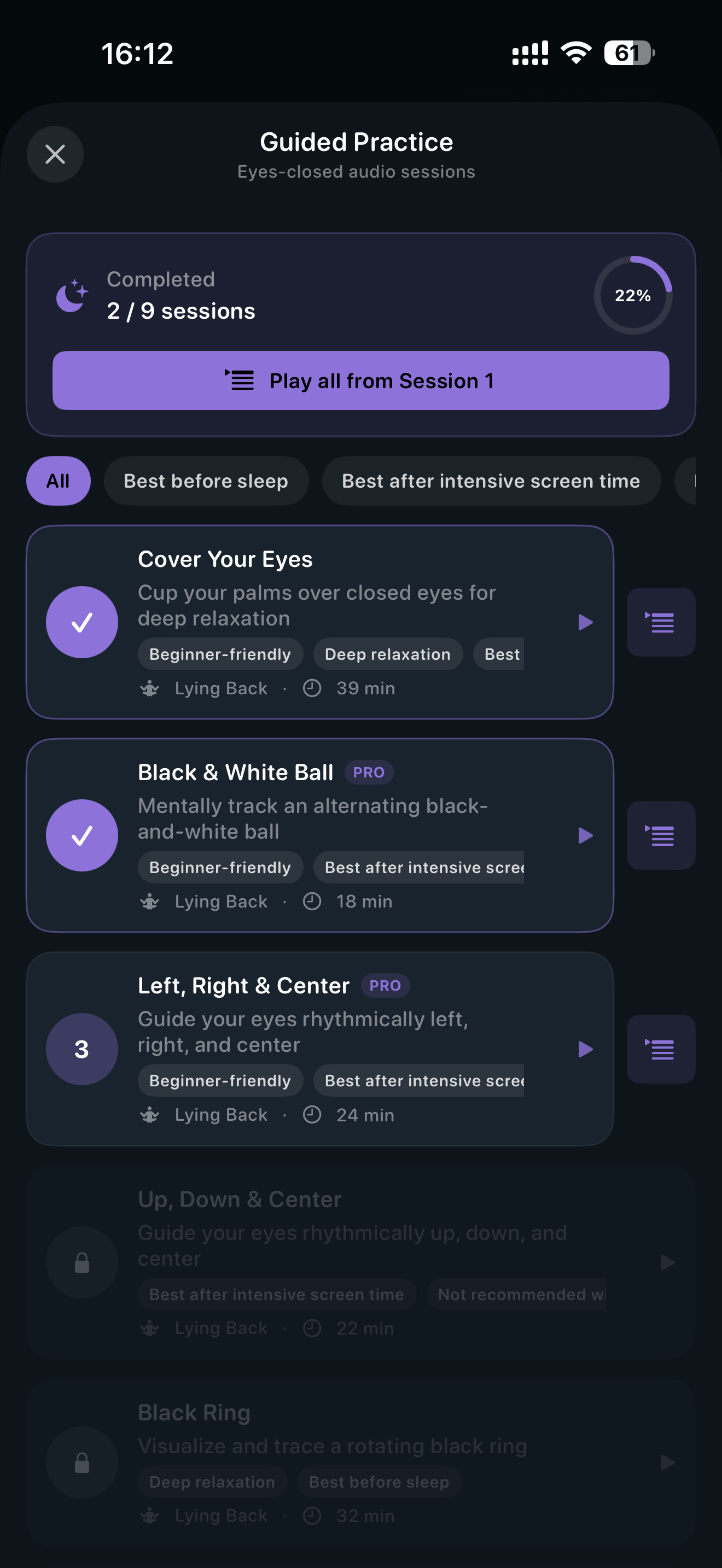Toggle completion checkmark on Cover Your Eyes
The image size is (722, 1568).
coord(81,622)
